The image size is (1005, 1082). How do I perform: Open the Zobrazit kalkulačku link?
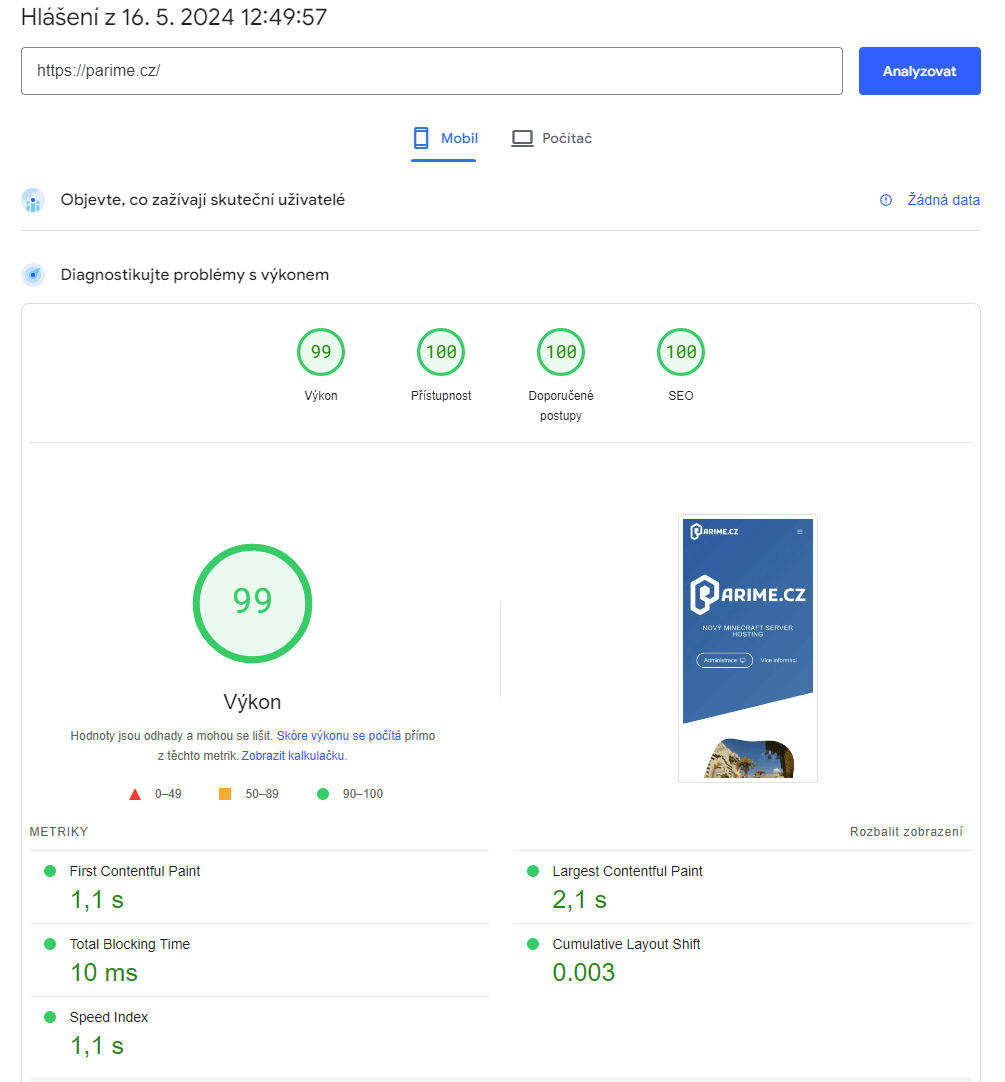point(293,756)
